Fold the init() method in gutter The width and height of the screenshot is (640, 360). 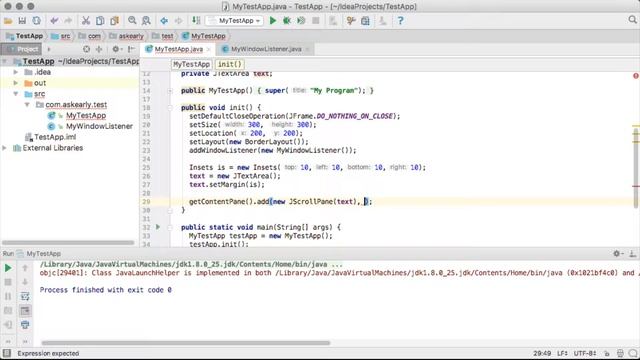(x=170, y=108)
